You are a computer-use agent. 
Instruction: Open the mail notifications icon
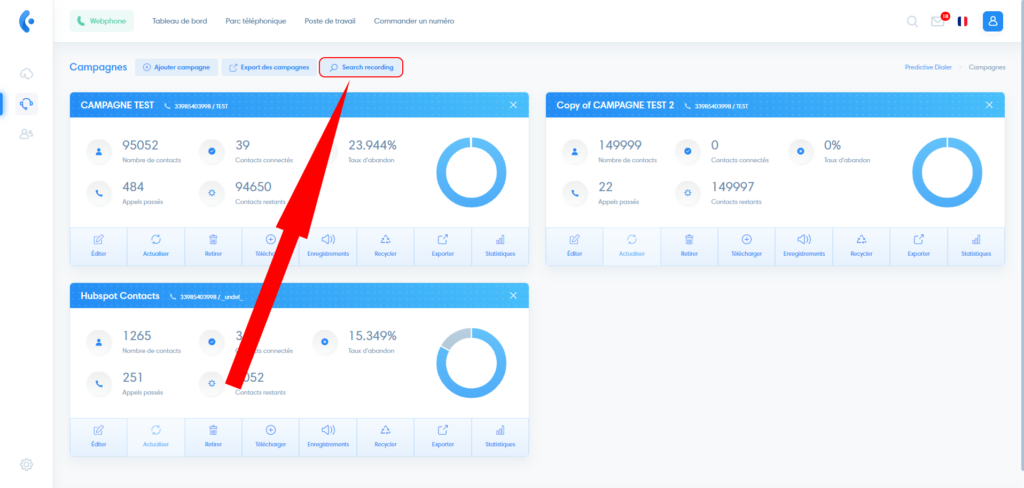point(937,21)
